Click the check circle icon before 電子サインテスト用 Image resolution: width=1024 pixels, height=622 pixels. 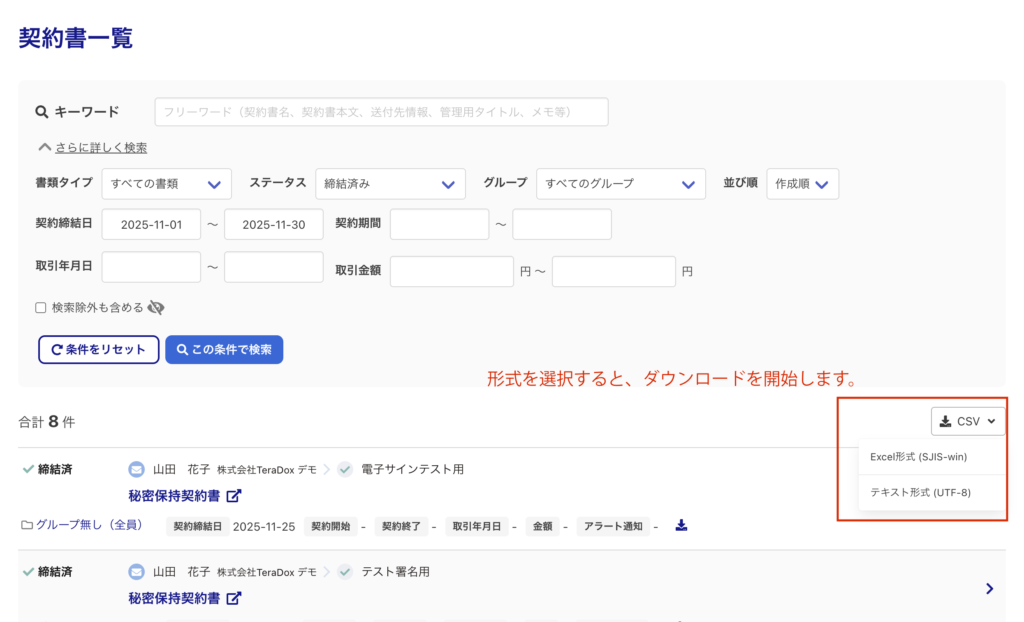pos(345,469)
